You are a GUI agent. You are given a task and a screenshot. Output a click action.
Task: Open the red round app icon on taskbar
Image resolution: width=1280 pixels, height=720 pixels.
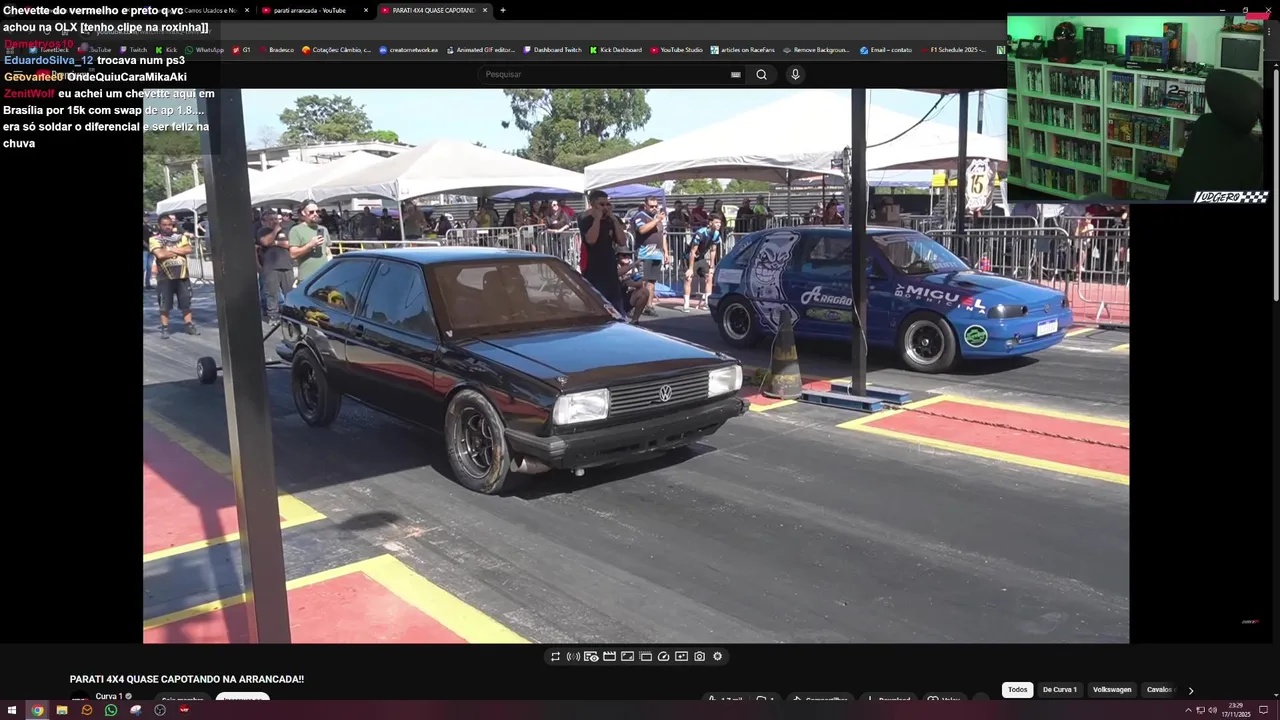[184, 710]
